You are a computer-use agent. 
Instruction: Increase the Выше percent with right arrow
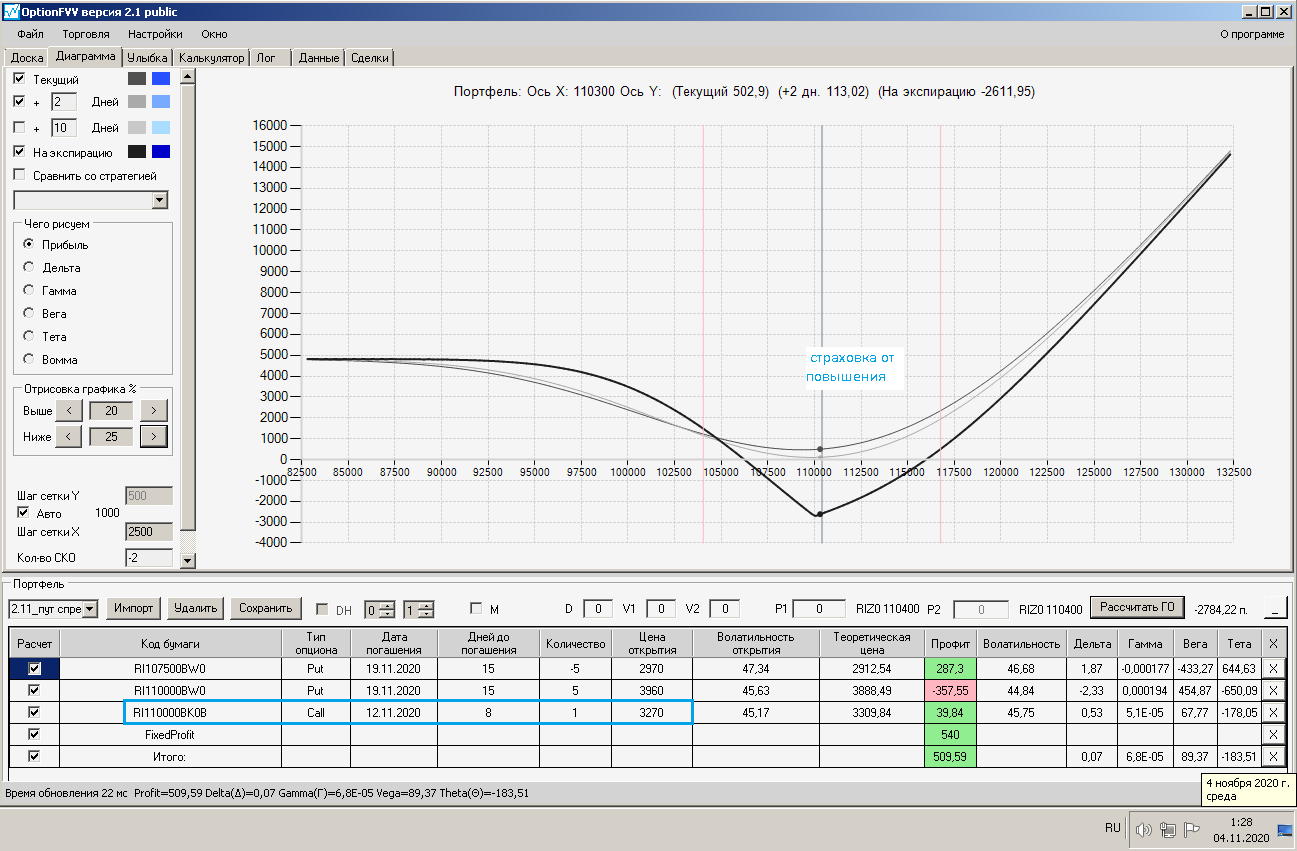coord(153,411)
